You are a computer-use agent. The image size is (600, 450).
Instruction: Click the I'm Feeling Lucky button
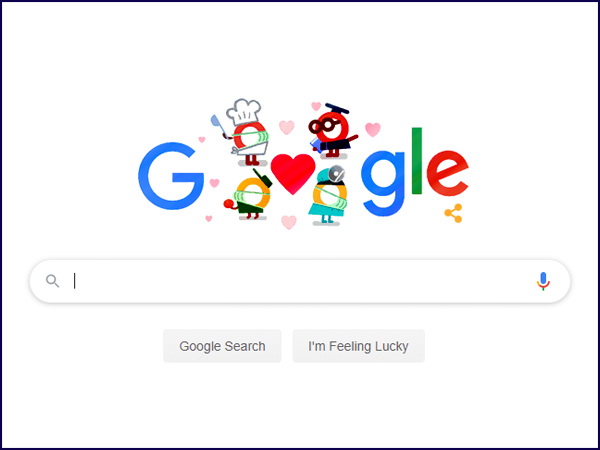pyautogui.click(x=359, y=346)
